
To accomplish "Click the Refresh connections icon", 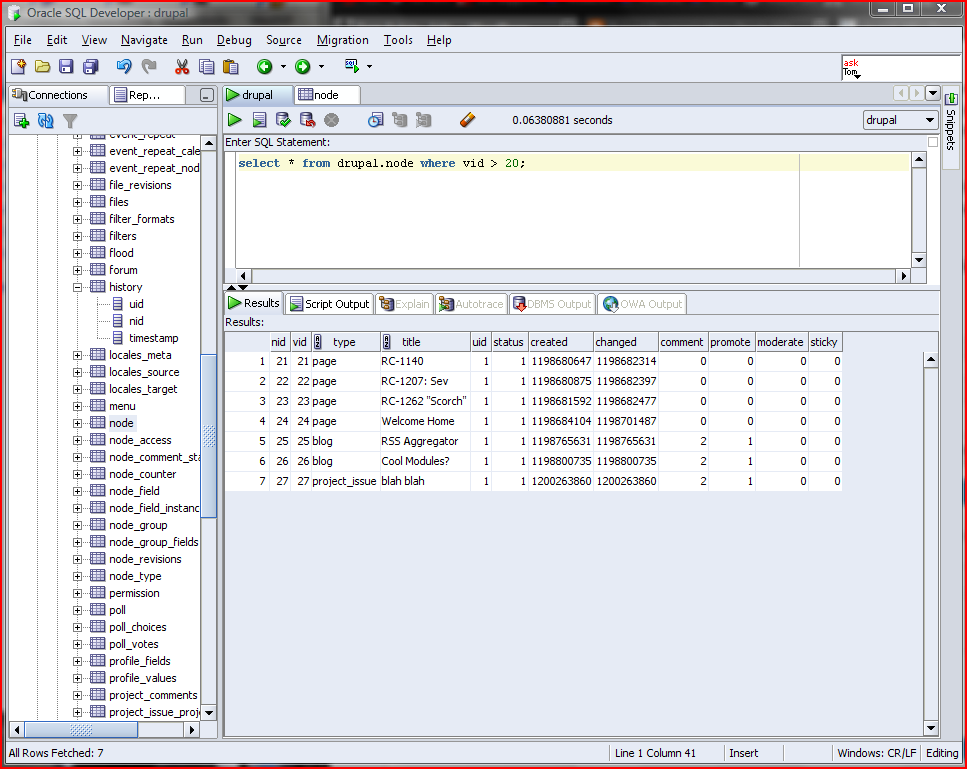I will pyautogui.click(x=46, y=121).
